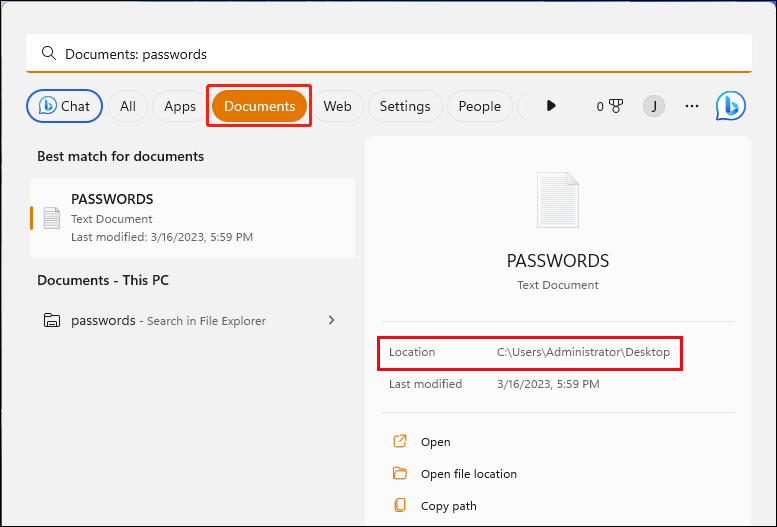The width and height of the screenshot is (777, 527).
Task: Click the location path C:\Users\Administrator\Desktop
Action: (583, 352)
